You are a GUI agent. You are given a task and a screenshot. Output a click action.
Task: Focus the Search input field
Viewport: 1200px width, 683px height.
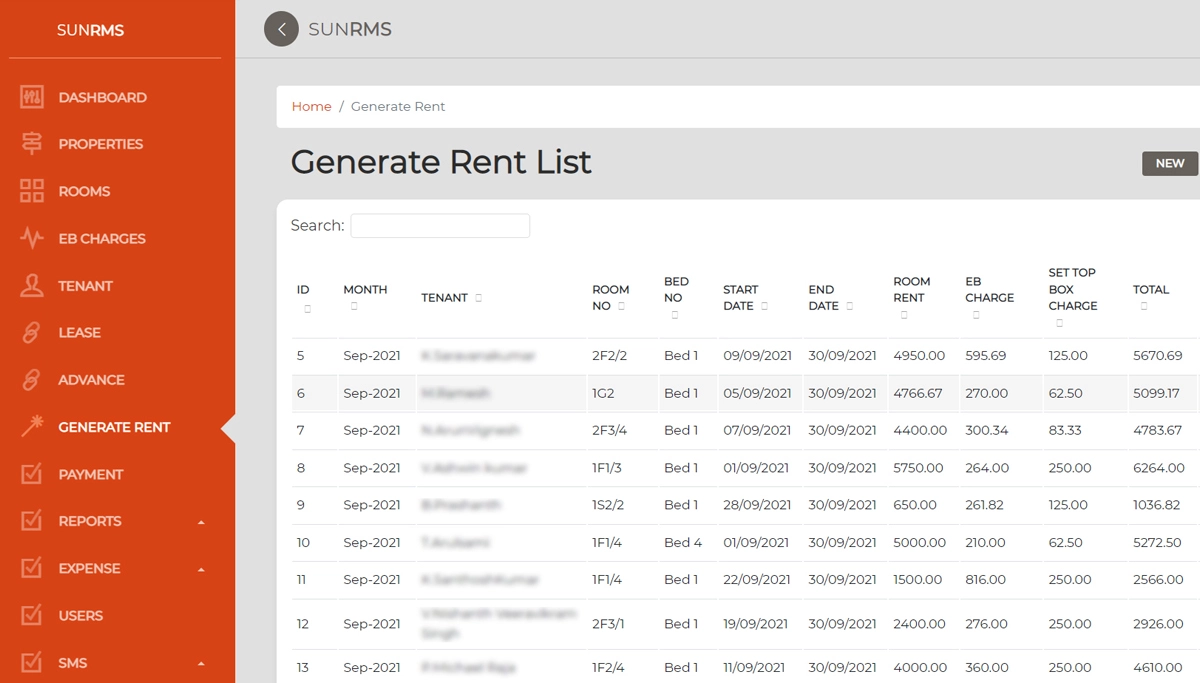click(x=440, y=225)
